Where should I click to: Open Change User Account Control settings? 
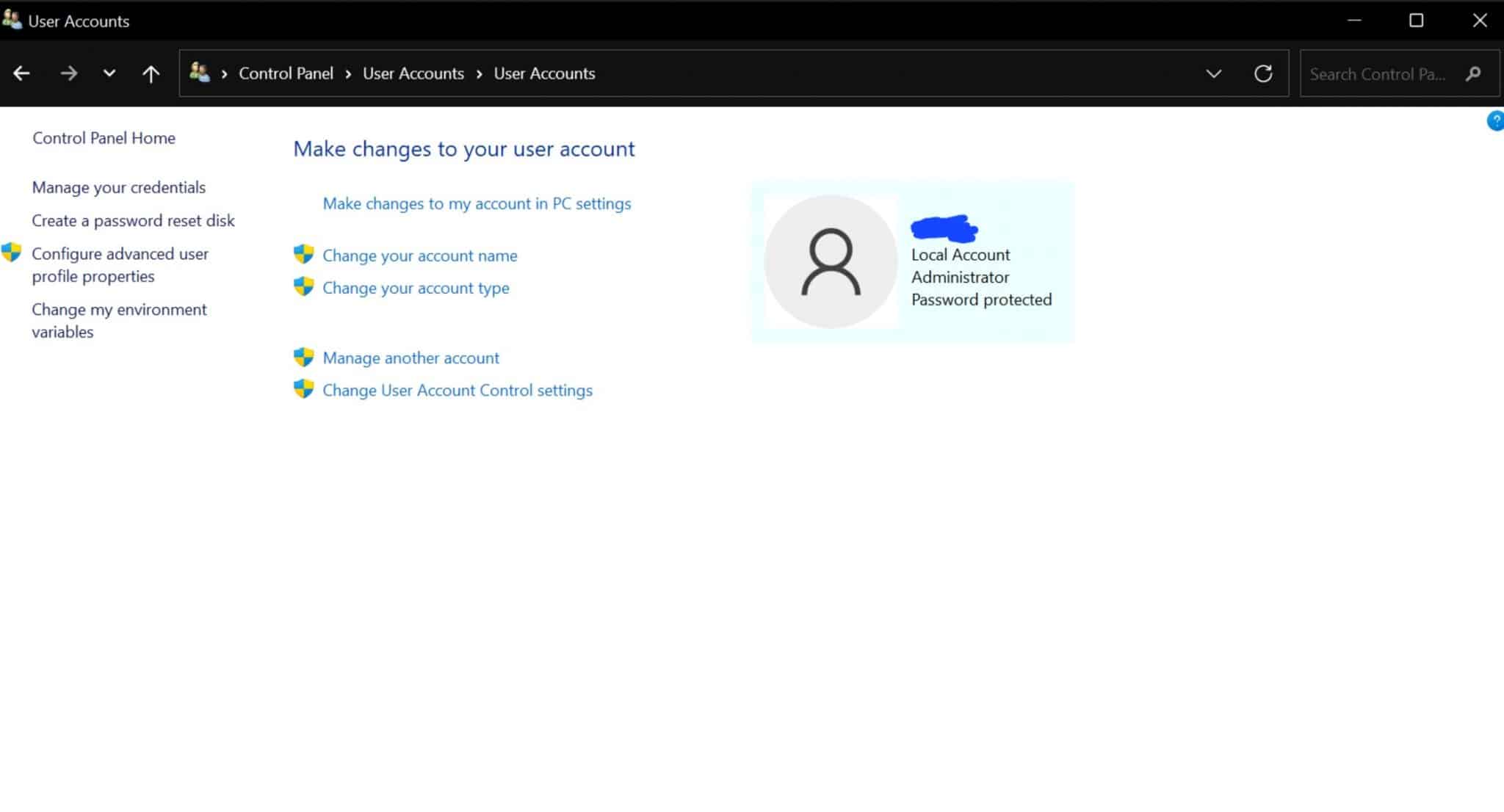tap(457, 390)
